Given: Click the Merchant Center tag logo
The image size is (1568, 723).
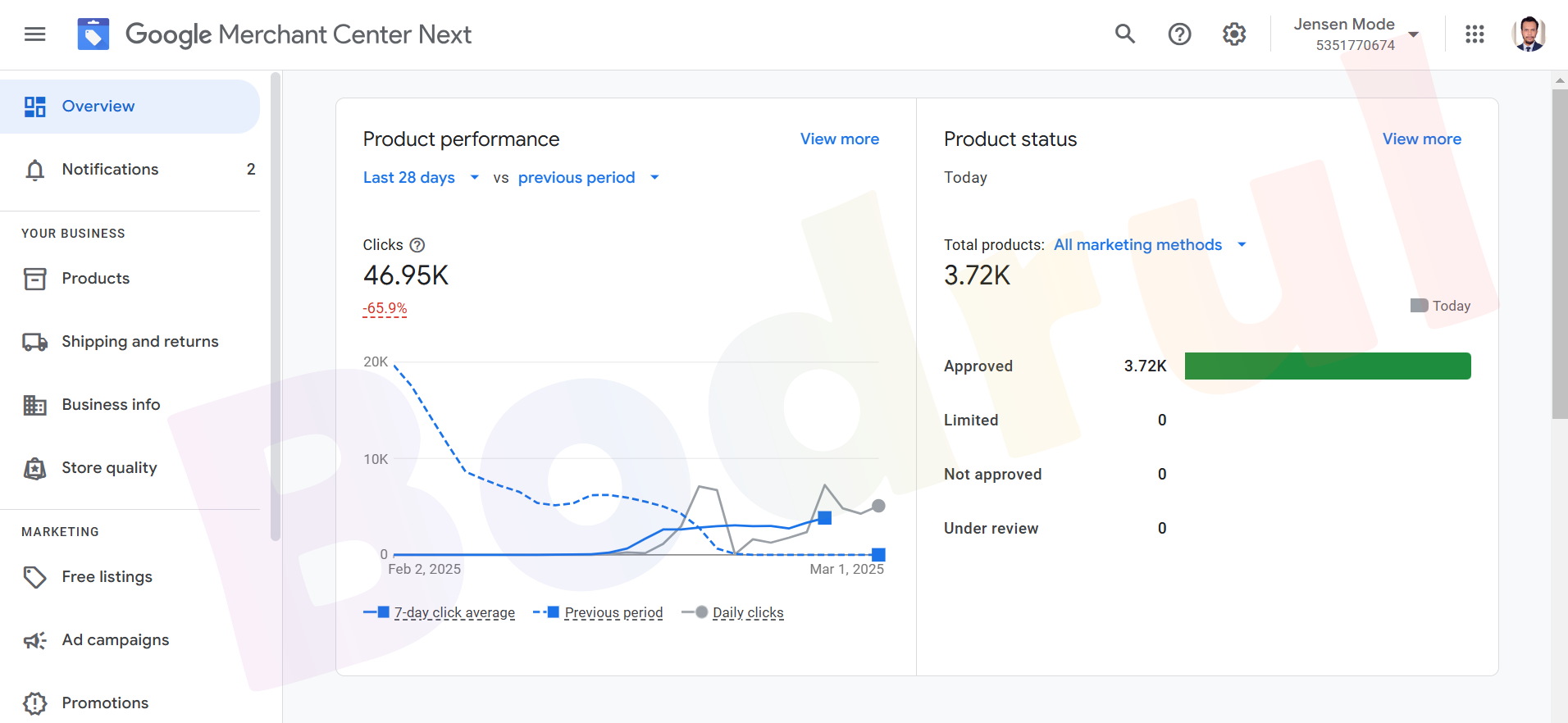Looking at the screenshot, I should click(x=93, y=34).
